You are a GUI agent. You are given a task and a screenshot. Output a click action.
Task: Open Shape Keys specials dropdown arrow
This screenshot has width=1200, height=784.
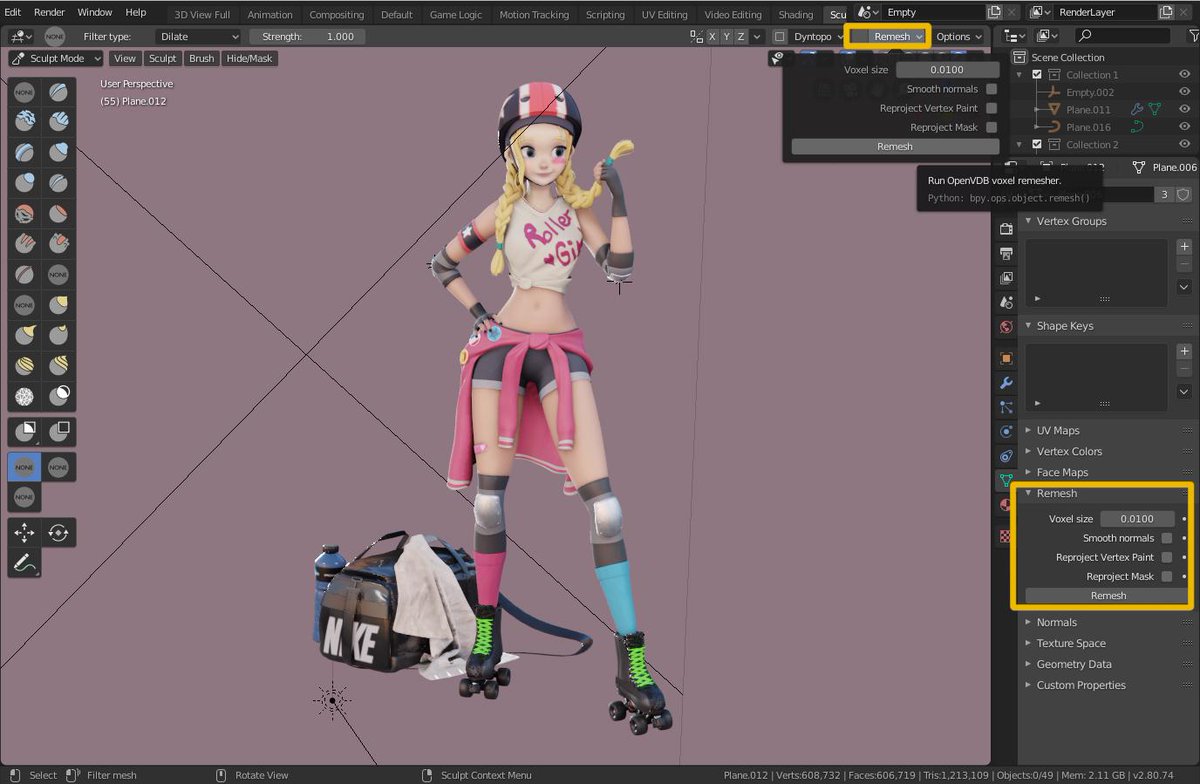1184,392
